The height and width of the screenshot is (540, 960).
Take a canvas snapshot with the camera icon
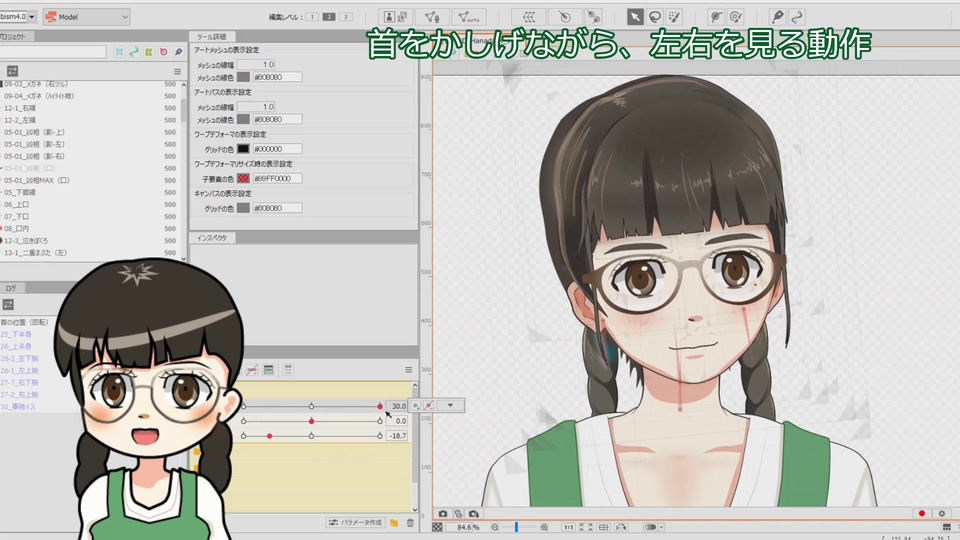tap(443, 514)
